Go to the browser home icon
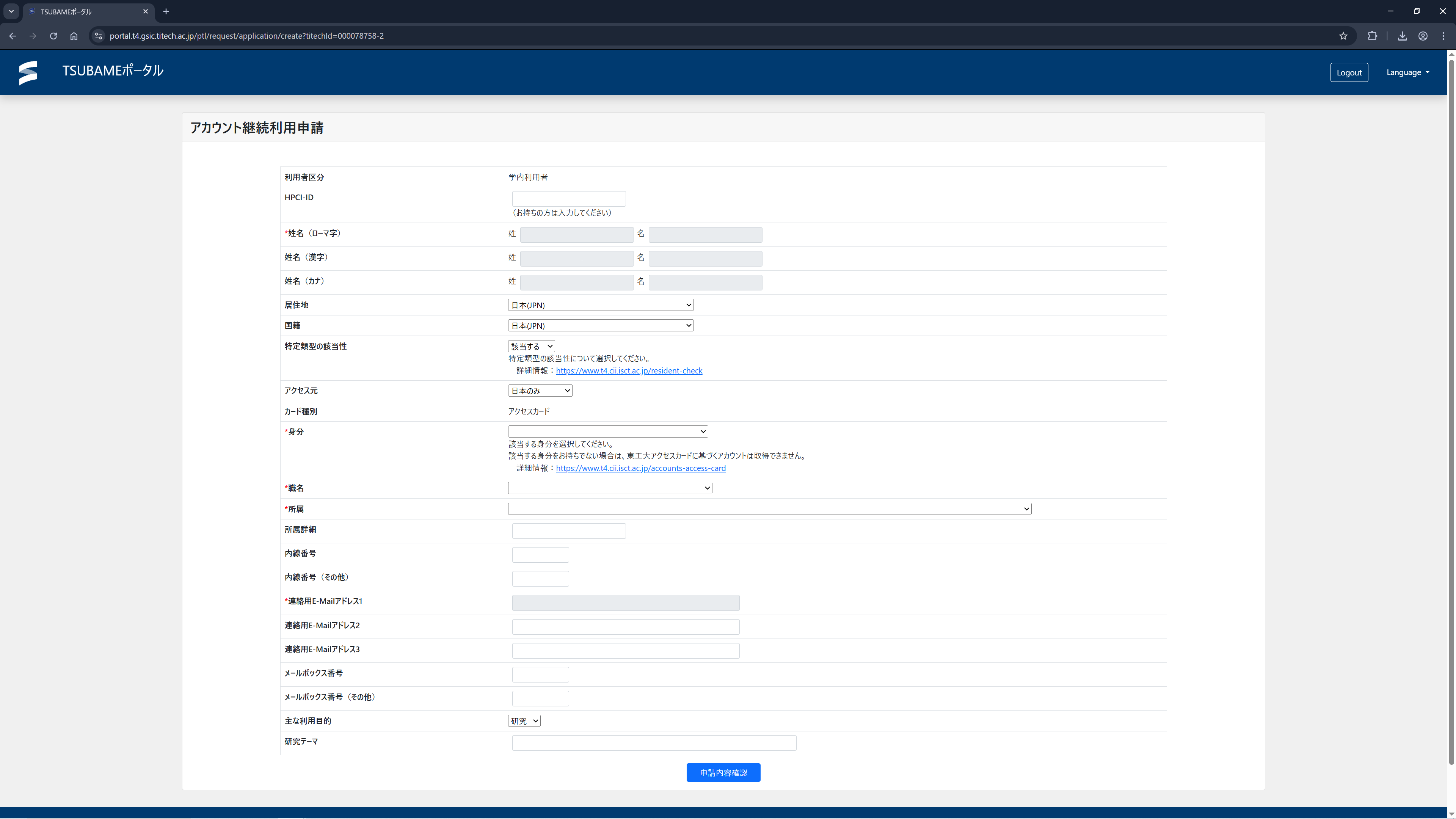Viewport: 1456px width, 819px height. click(74, 36)
